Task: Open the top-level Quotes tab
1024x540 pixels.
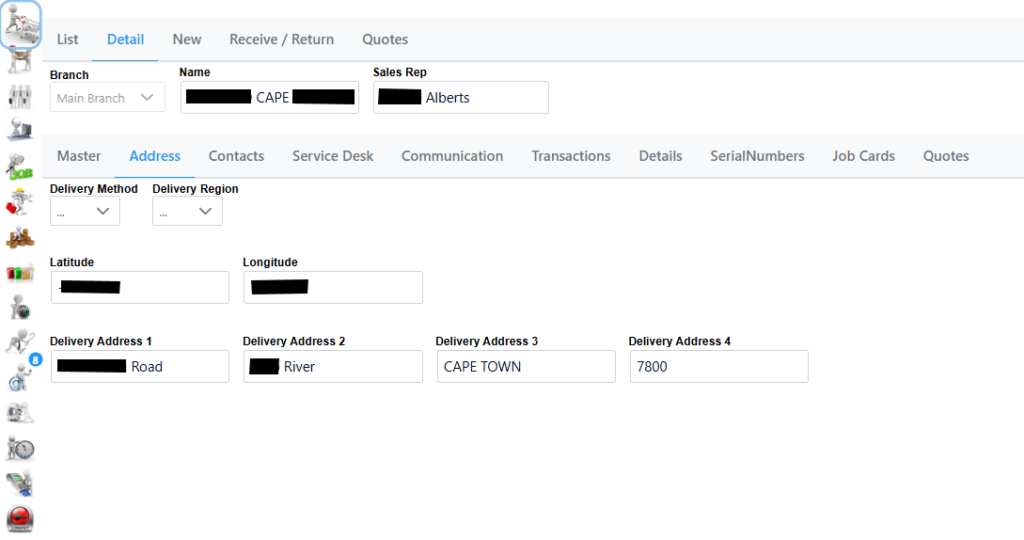Action: tap(385, 39)
